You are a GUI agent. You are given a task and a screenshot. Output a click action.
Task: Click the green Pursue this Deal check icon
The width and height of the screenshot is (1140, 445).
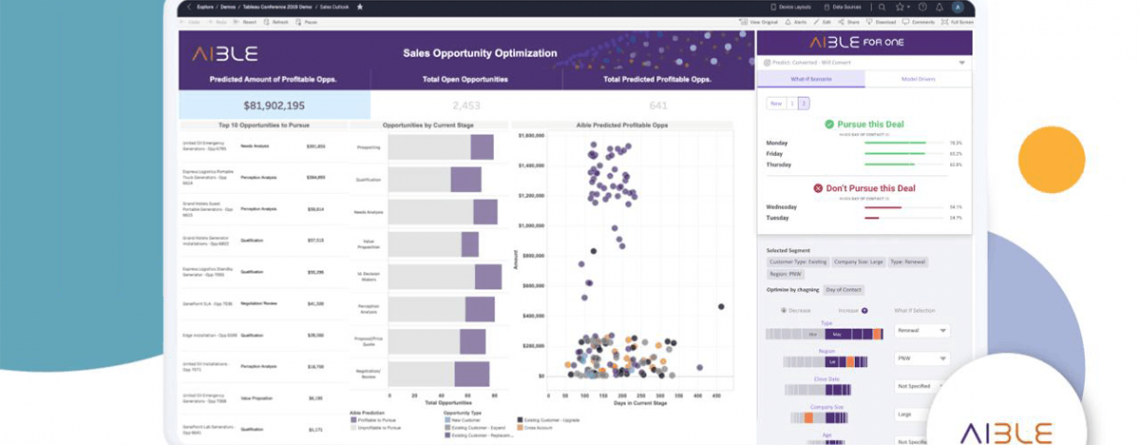pyautogui.click(x=829, y=124)
